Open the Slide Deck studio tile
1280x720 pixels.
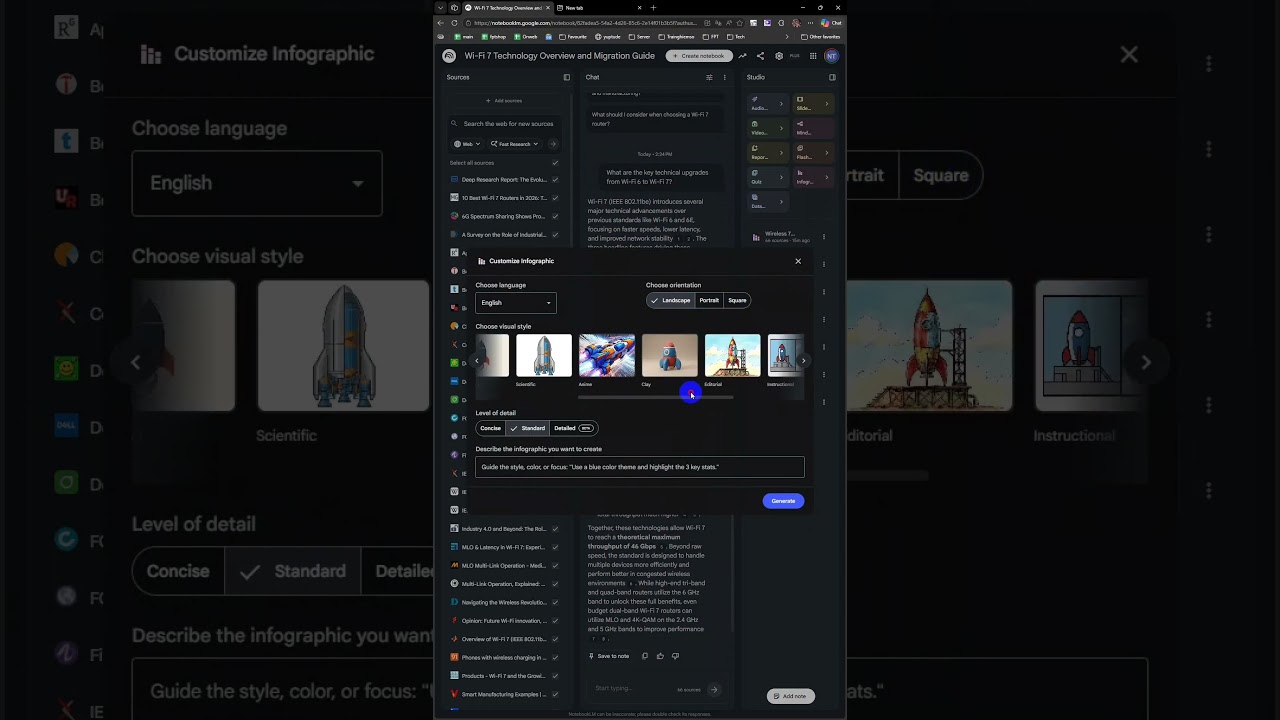813,104
